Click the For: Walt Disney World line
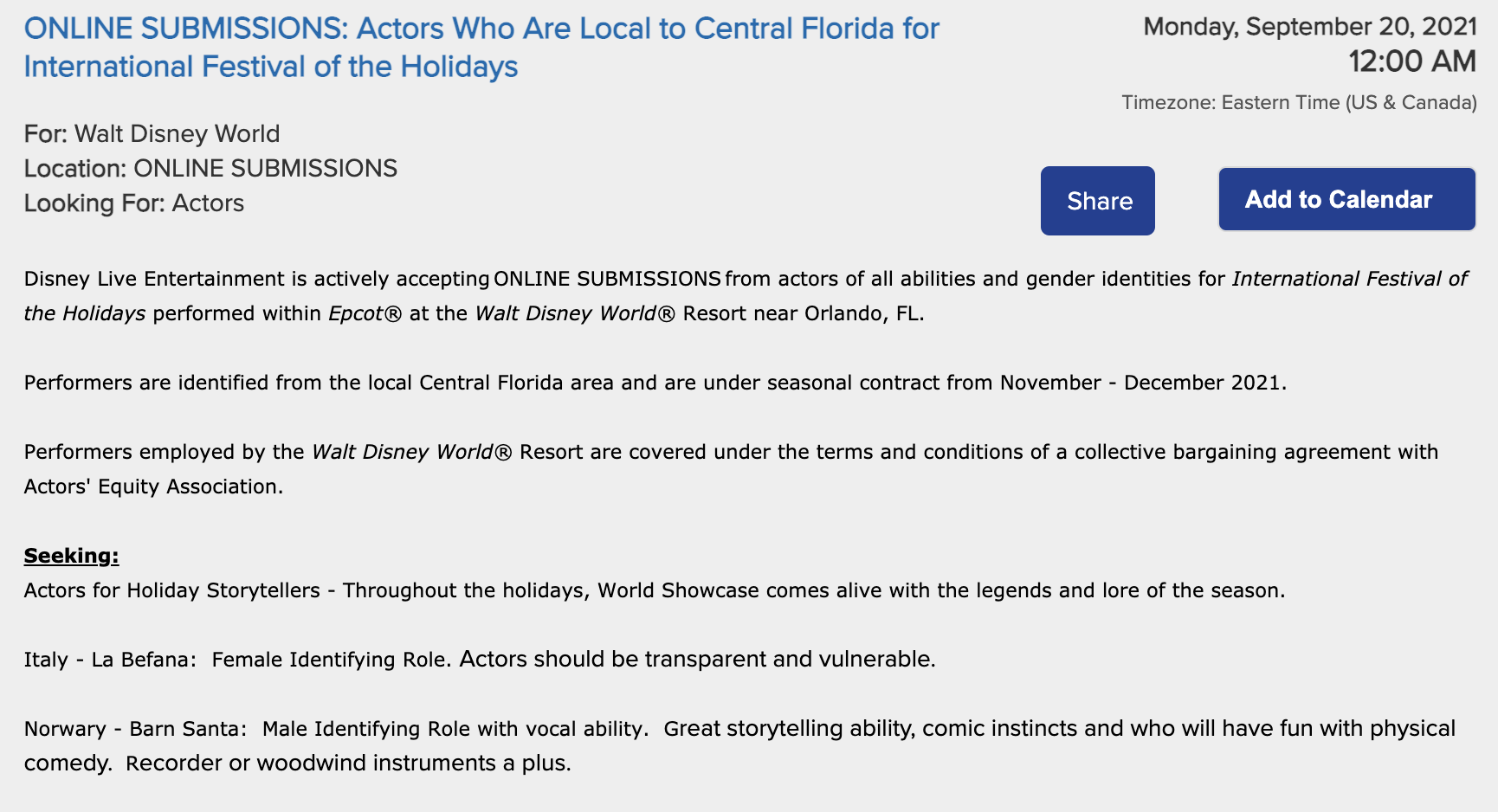 coord(152,134)
